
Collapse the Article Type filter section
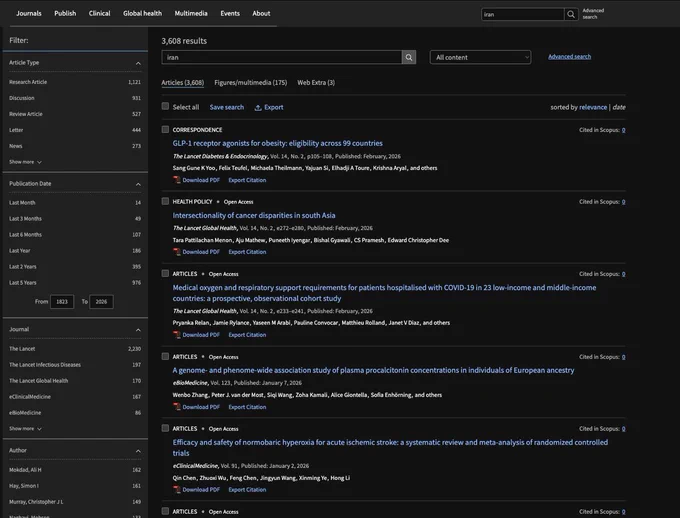(x=138, y=63)
